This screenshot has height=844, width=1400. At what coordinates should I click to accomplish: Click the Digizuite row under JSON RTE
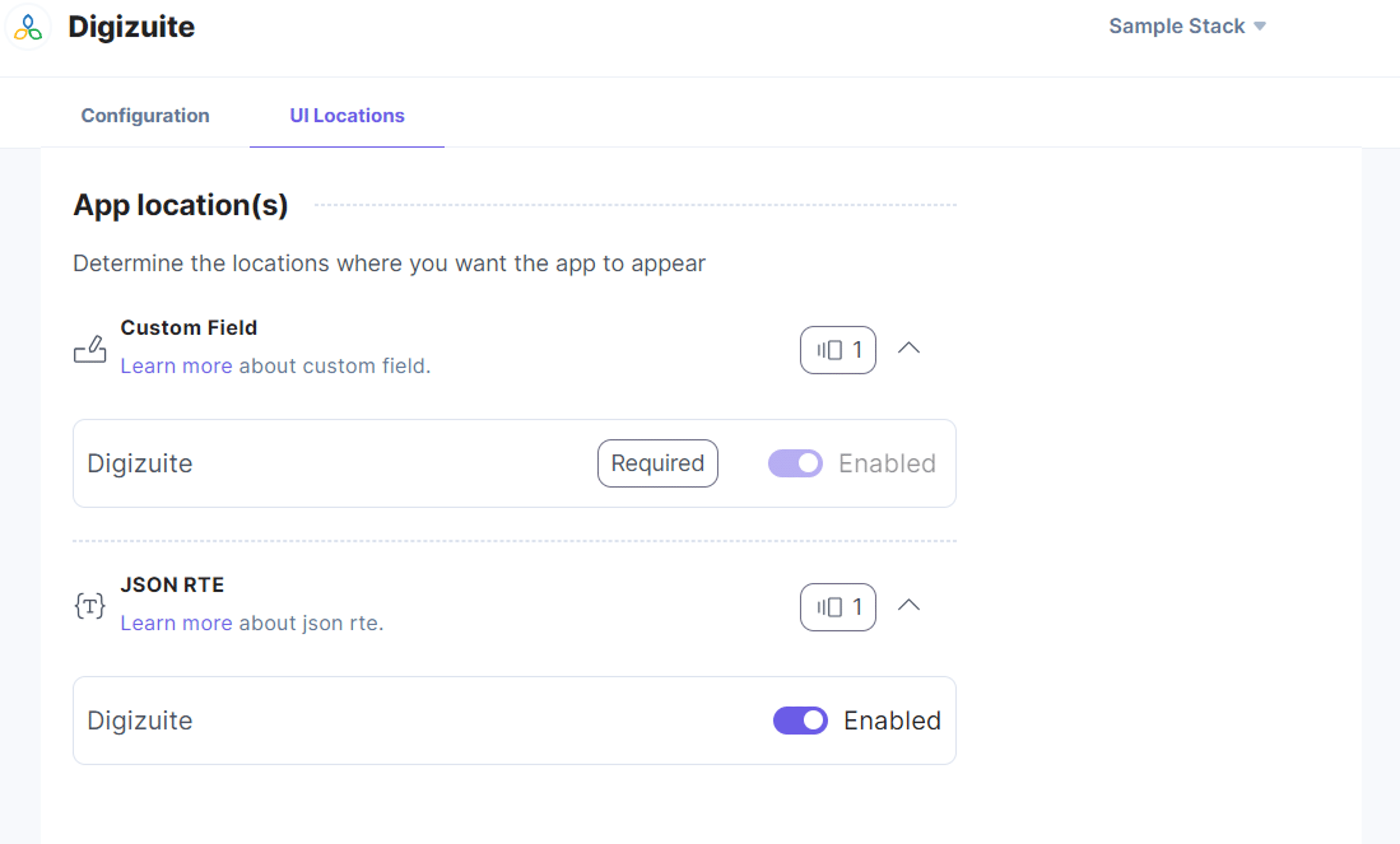[514, 720]
